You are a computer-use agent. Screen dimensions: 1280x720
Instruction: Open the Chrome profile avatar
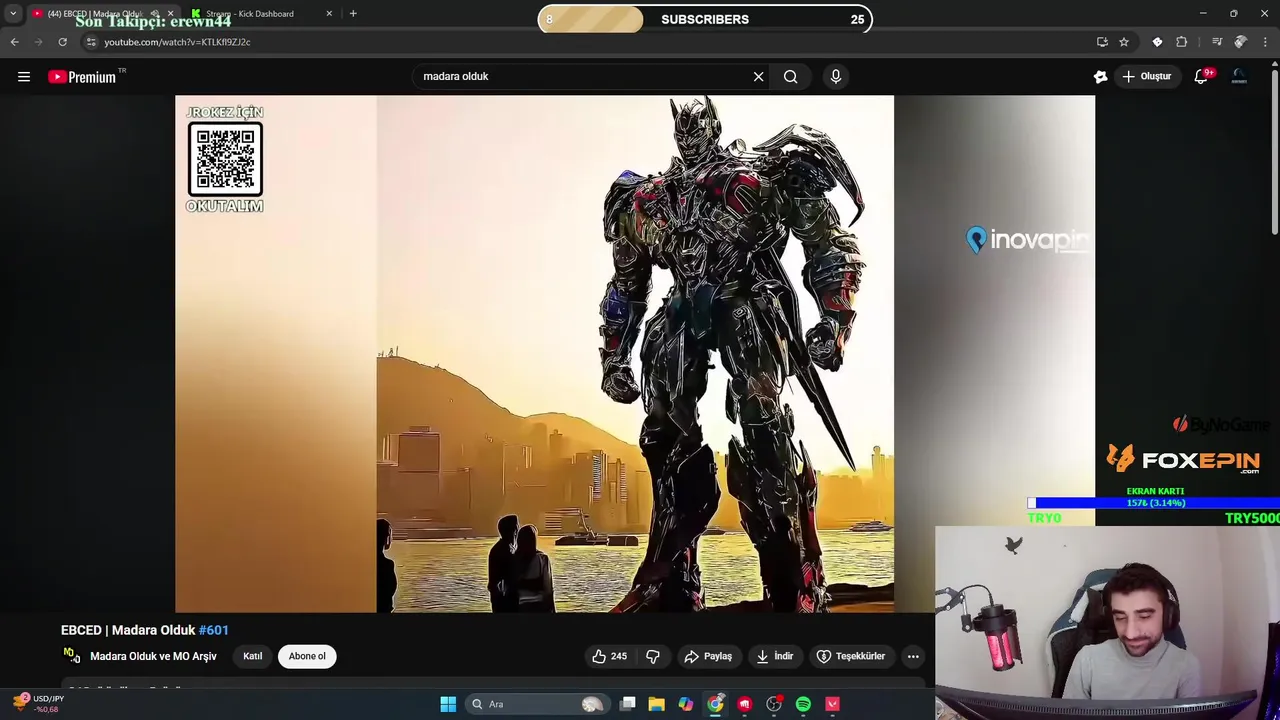(x=1241, y=42)
